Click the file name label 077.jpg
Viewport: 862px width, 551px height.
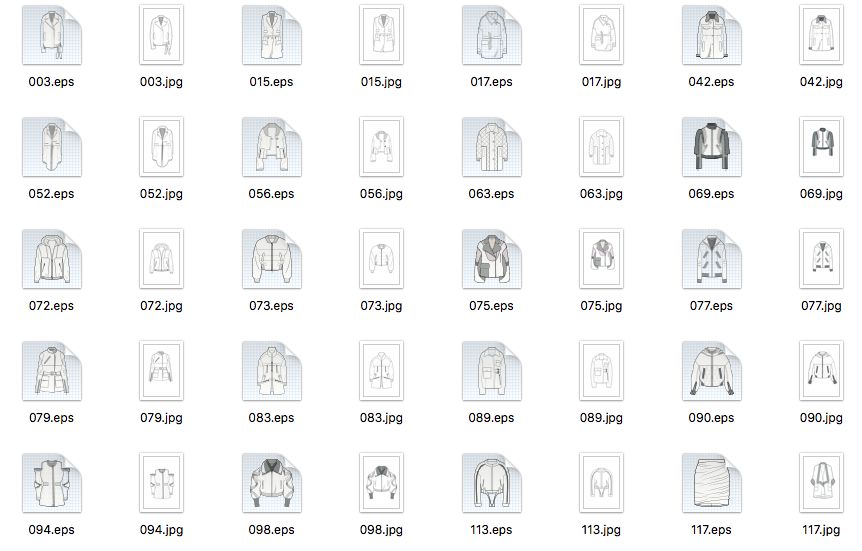point(821,306)
